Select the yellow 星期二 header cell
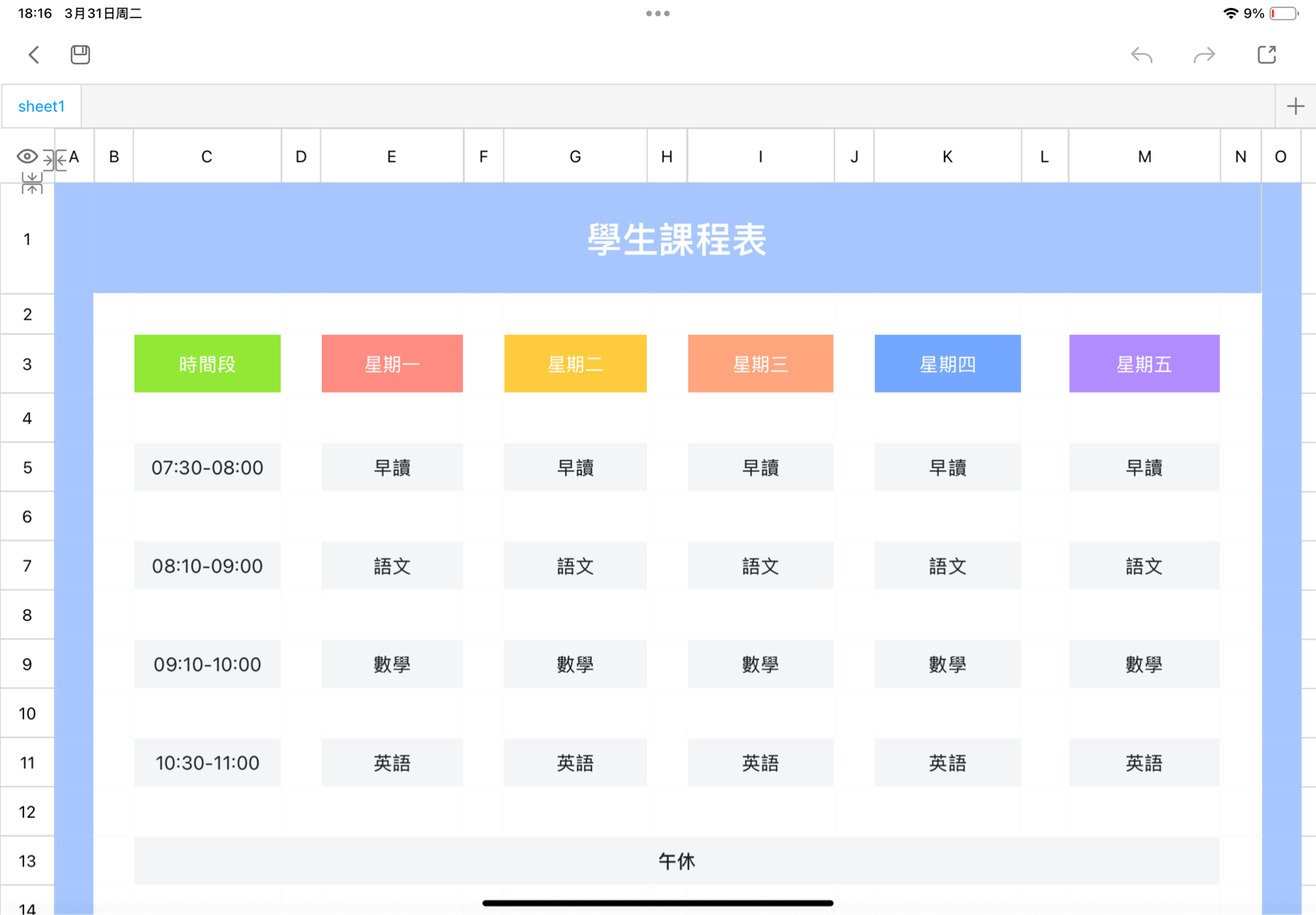 pyautogui.click(x=575, y=364)
